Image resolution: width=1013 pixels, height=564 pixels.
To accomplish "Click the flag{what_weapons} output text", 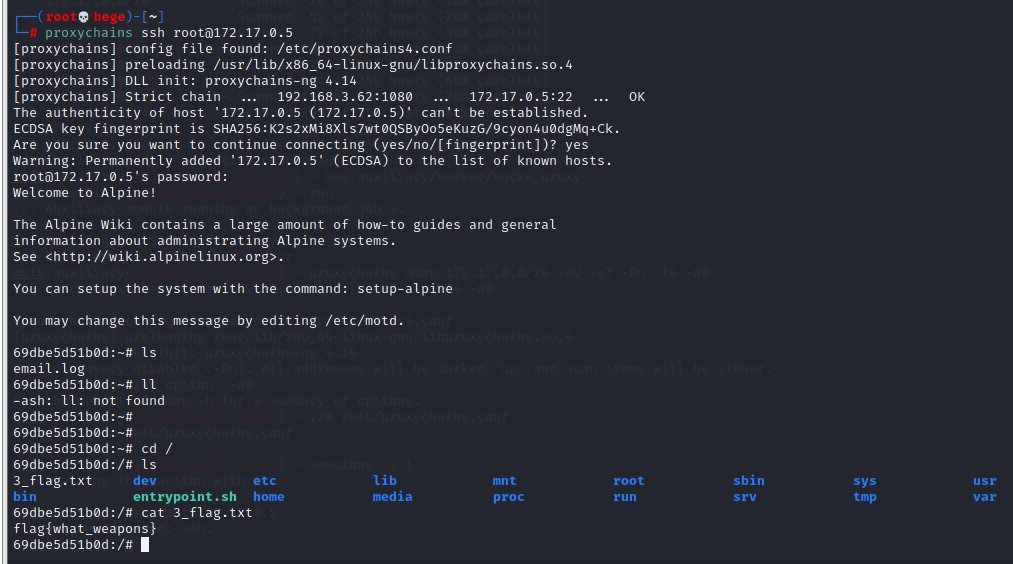I will [x=85, y=529].
